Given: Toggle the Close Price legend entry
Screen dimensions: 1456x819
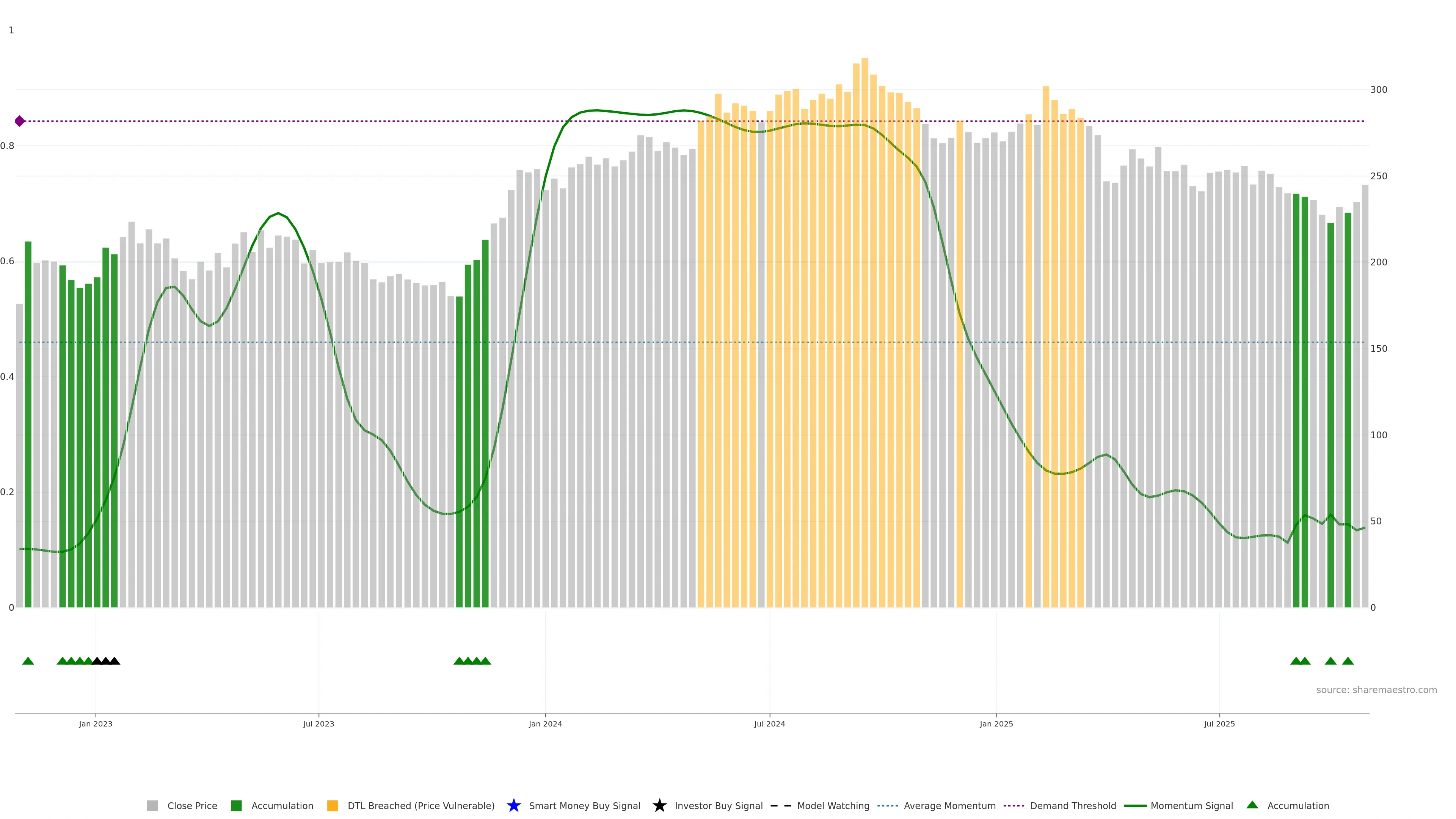Looking at the screenshot, I should (x=191, y=806).
